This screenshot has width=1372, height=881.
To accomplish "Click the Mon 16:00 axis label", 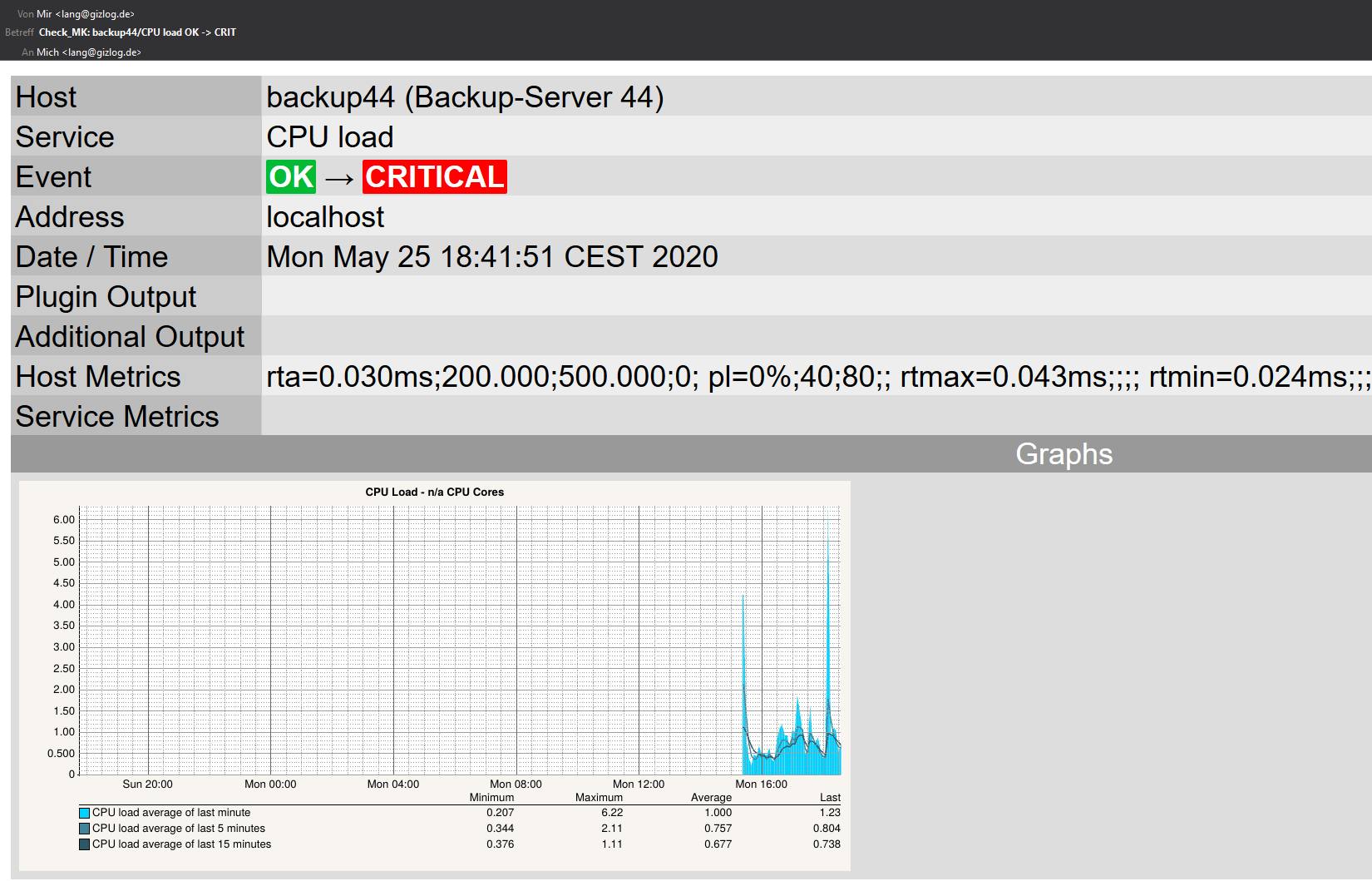I will click(x=761, y=784).
